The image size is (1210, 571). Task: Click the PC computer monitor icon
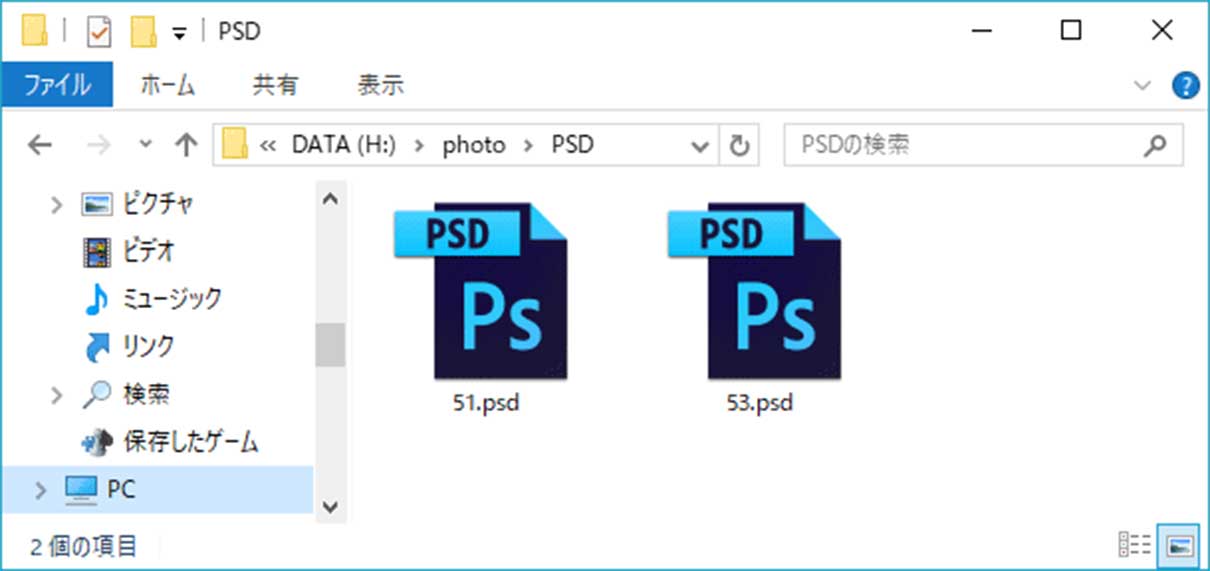pyautogui.click(x=80, y=489)
